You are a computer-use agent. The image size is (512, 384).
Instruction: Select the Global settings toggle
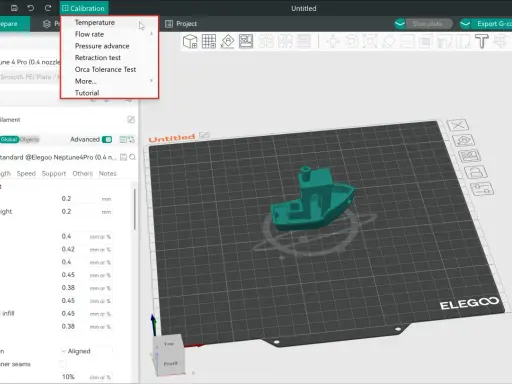(9, 139)
